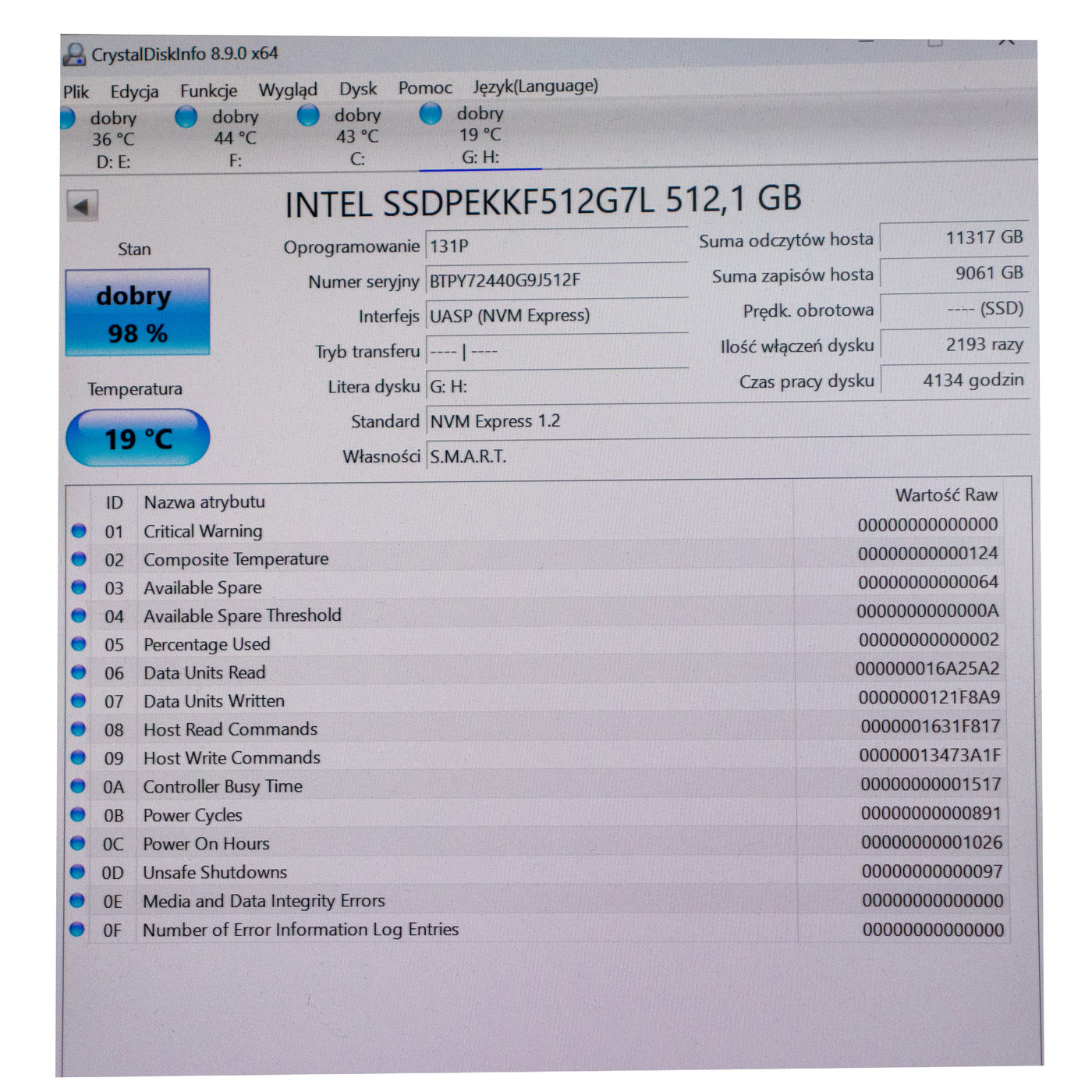The width and height of the screenshot is (1092, 1092).
Task: Click status dot of Available Spare row
Action: pyautogui.click(x=79, y=587)
